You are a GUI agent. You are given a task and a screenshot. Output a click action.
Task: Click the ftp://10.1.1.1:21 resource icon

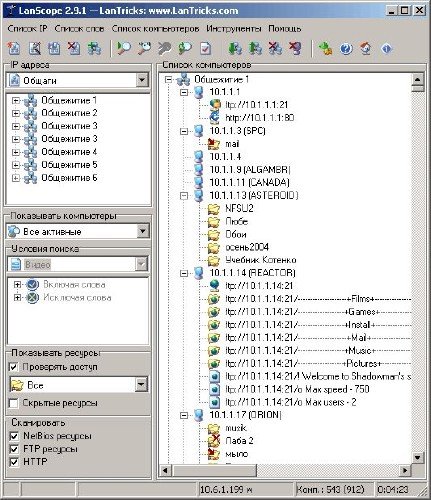215,105
